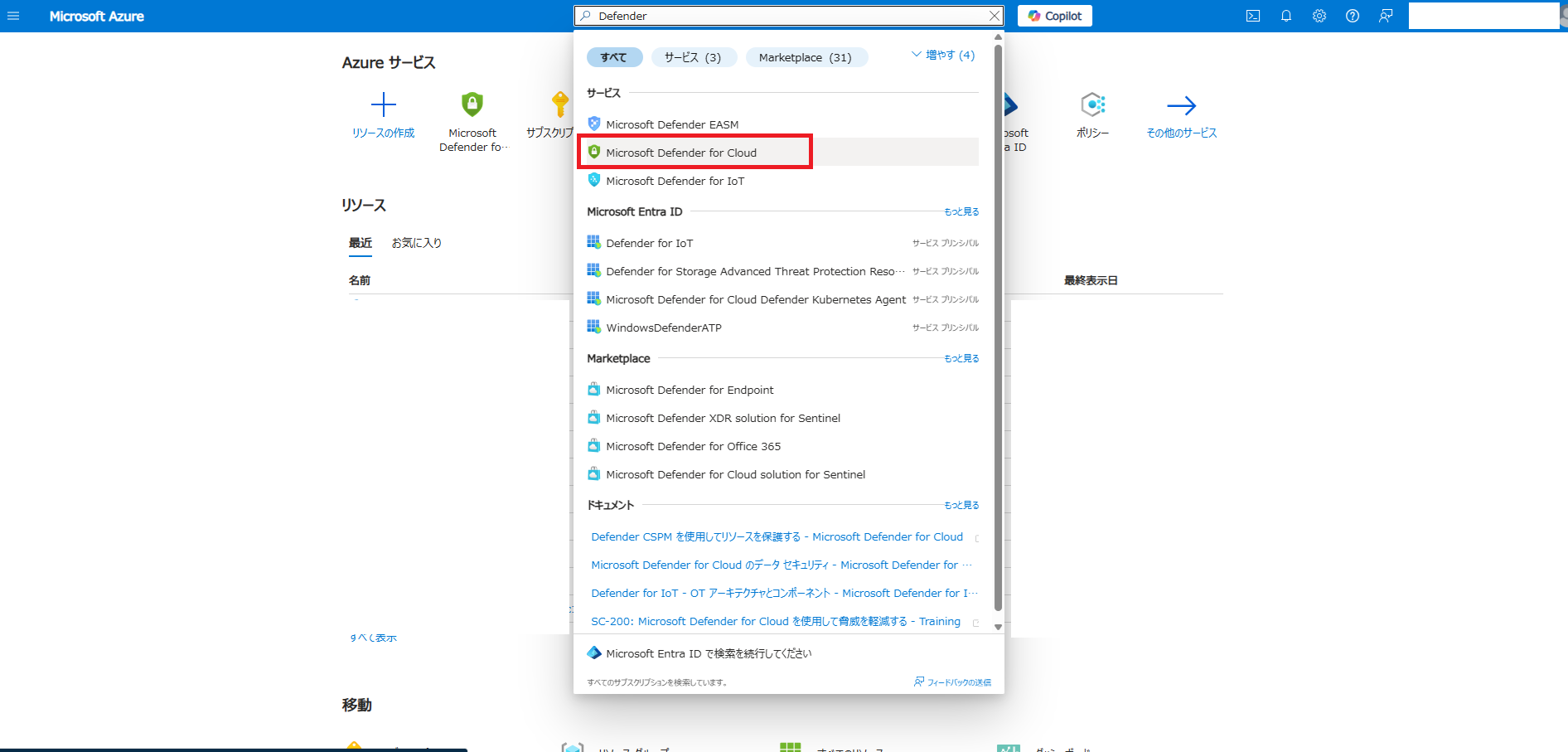Open Microsoft Defender for Cloud result

(x=782, y=153)
